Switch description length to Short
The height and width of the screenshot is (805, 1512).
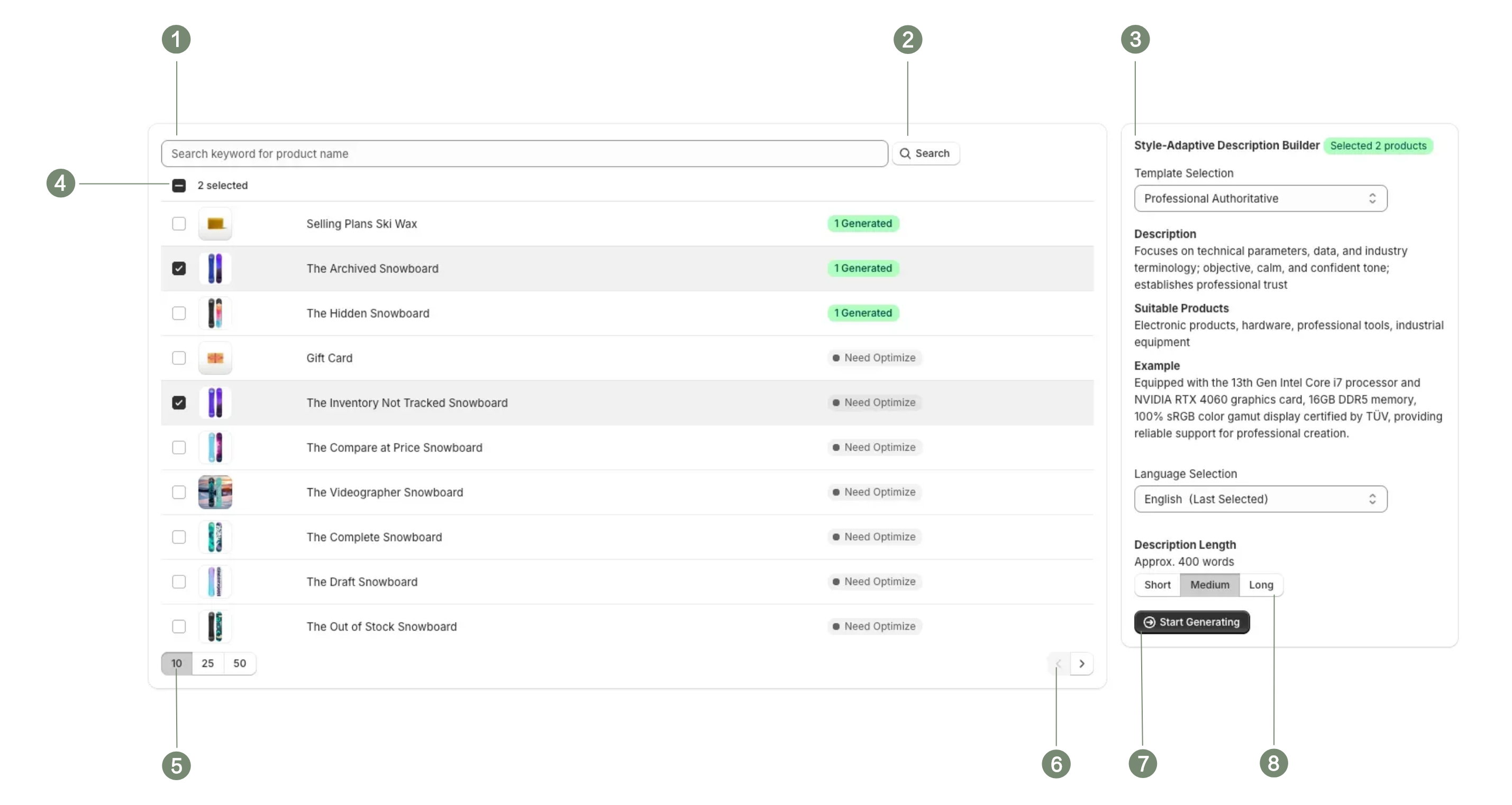[1157, 585]
